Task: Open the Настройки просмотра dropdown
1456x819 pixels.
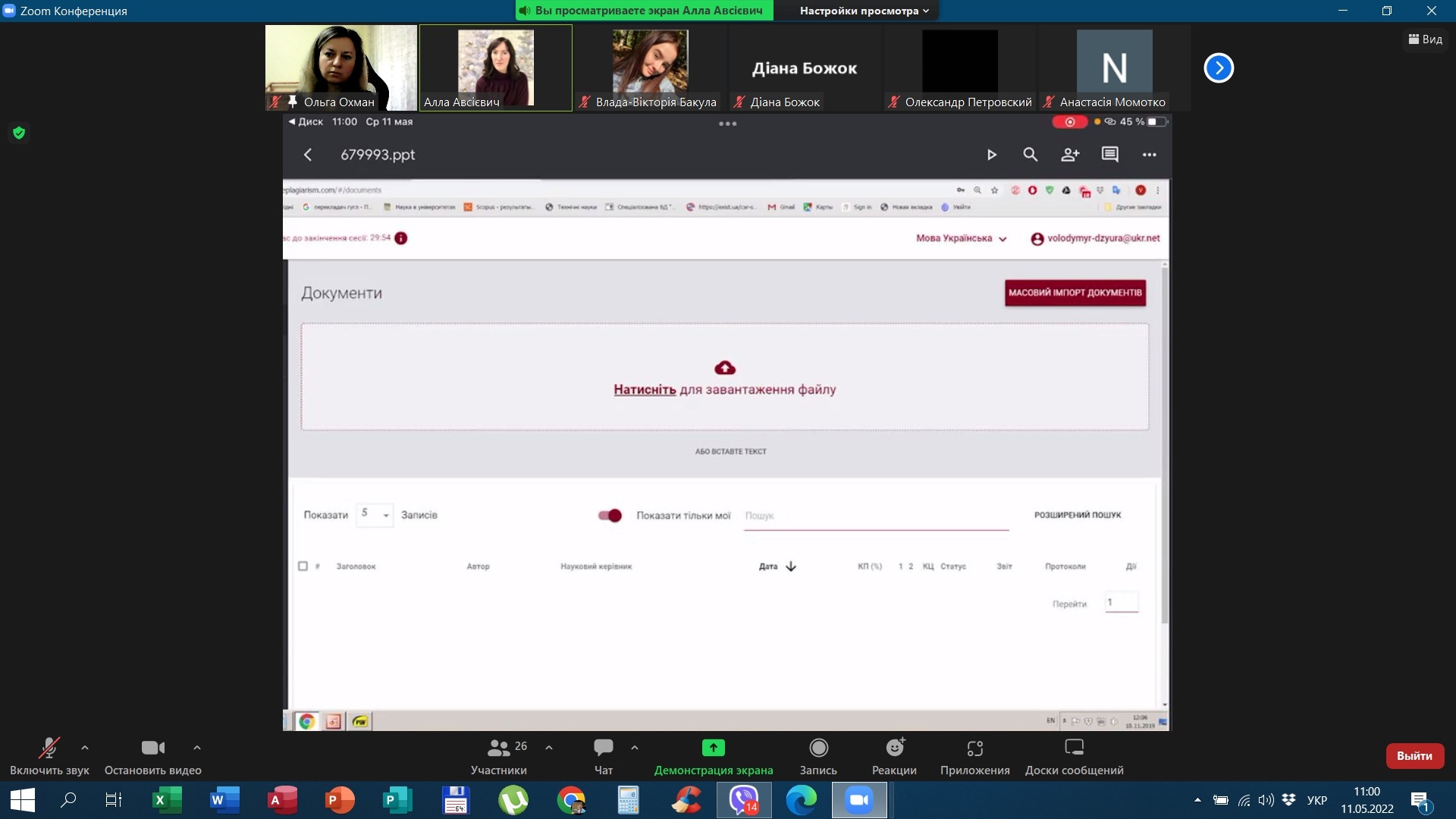Action: (864, 11)
